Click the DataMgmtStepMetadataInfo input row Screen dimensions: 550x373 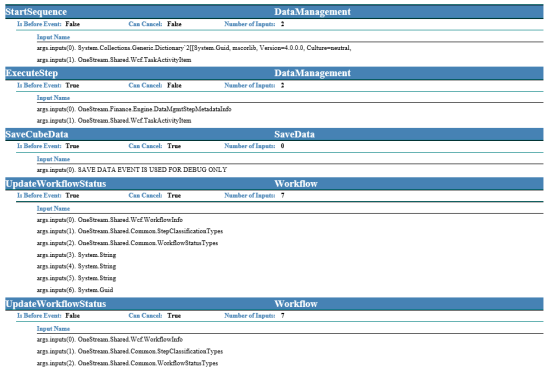[x=134, y=109]
